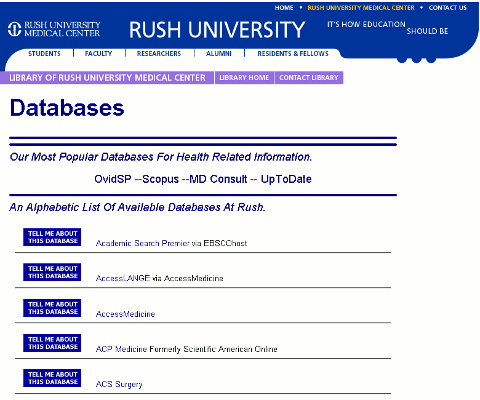Viewport: 480px width, 400px height.
Task: Click the Rush University Medical Center logo
Action: pos(54,29)
